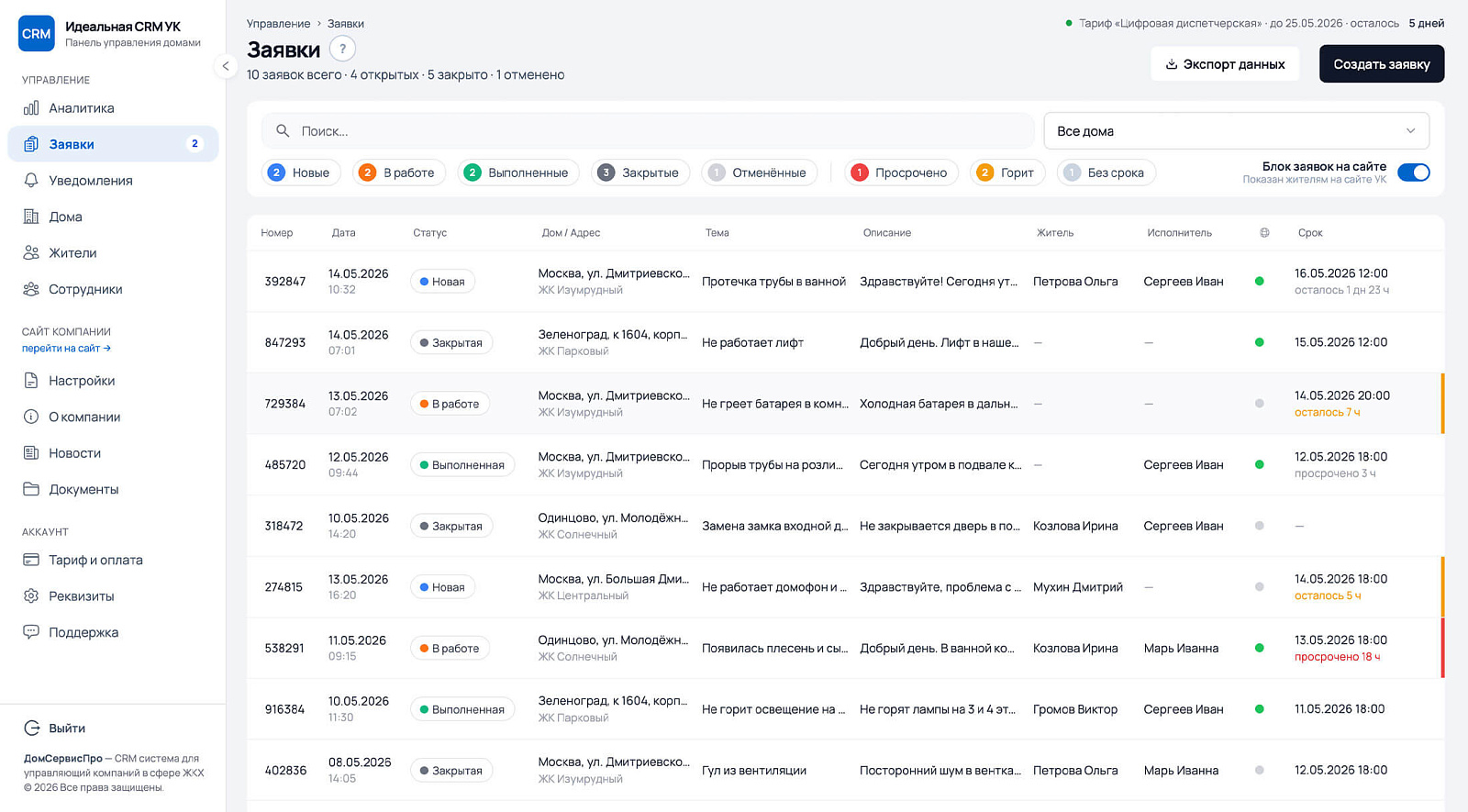Click the site indicator dot for request 392847
The height and width of the screenshot is (812, 1468).
1259,282
